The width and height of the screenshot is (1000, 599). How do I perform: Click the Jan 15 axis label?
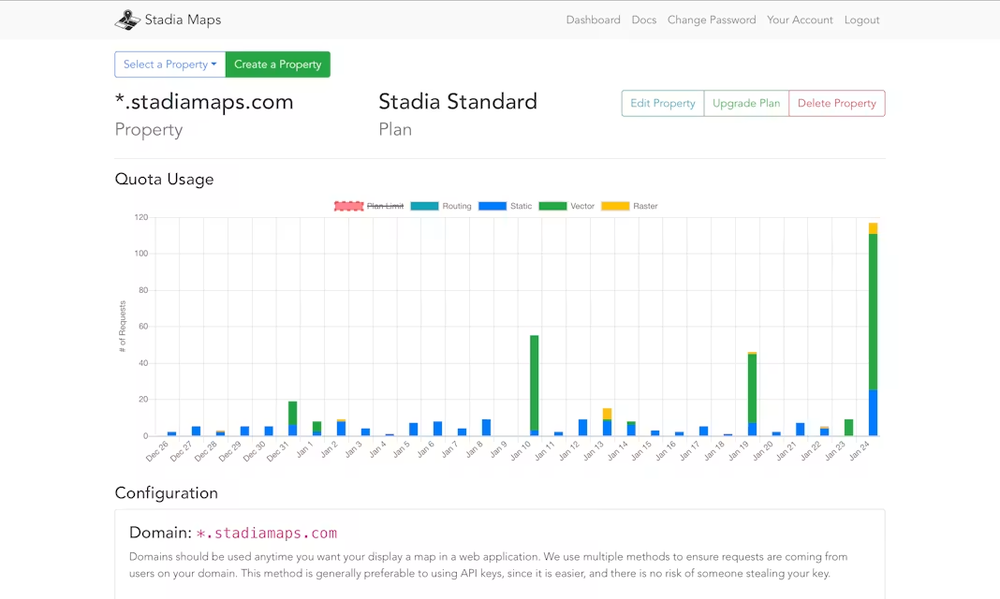[642, 451]
